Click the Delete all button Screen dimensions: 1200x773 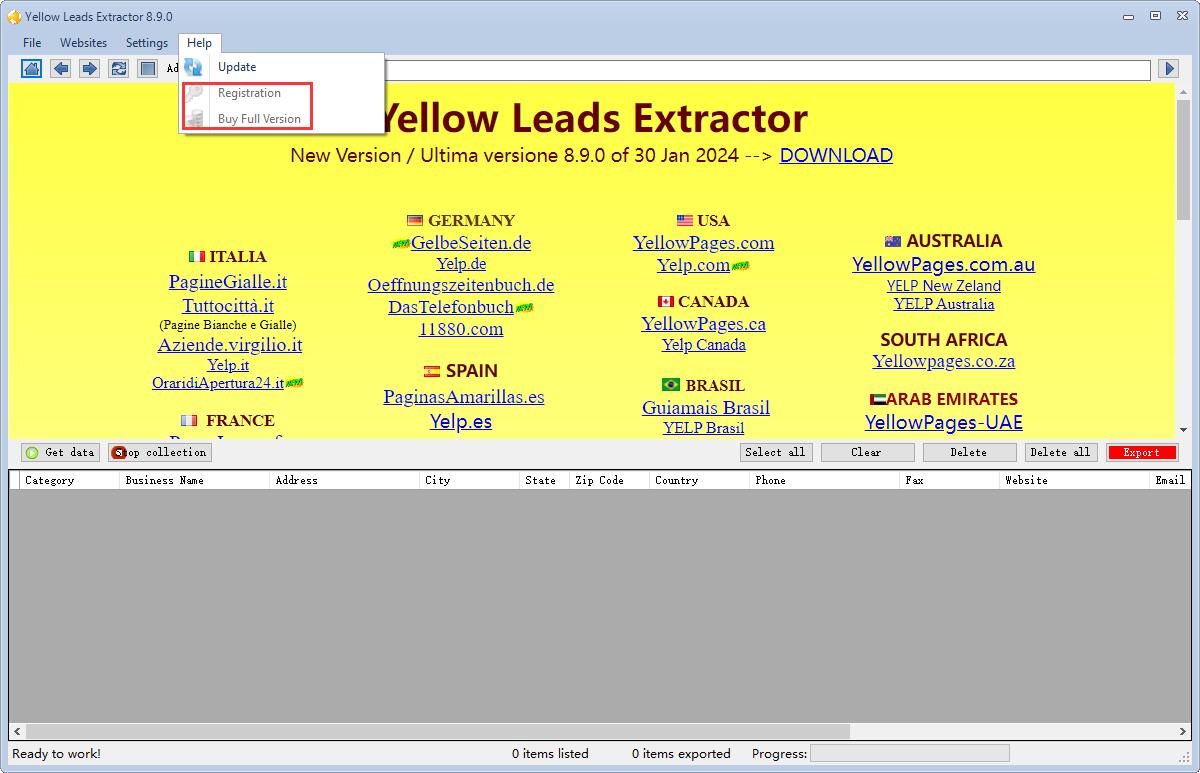(x=1061, y=453)
